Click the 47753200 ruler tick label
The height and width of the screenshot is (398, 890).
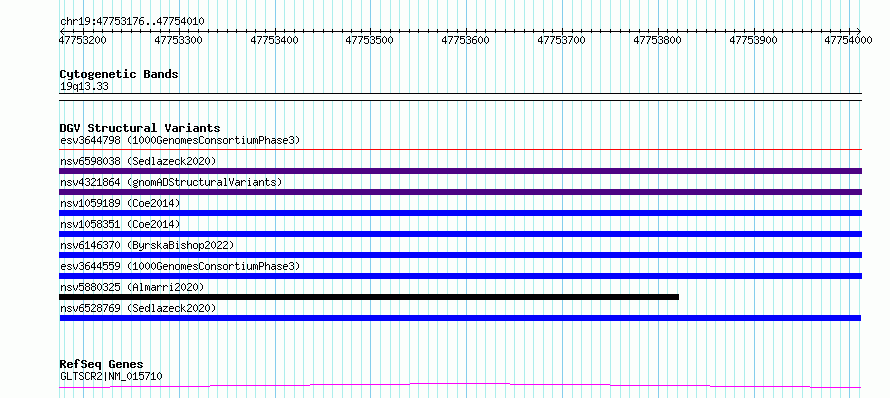[83, 40]
